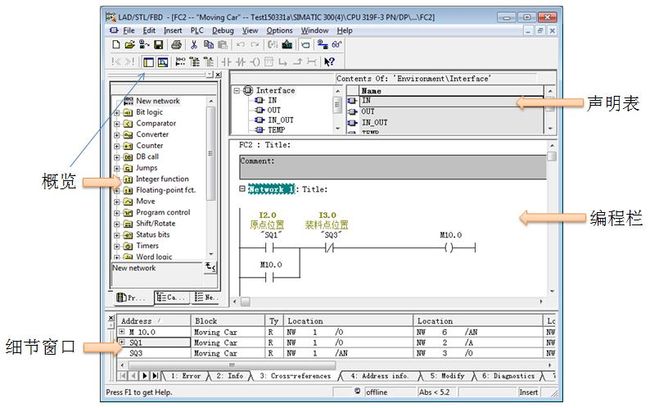This screenshot has width=650, height=408.
Task: Print the block with the printer icon
Action: tap(176, 44)
